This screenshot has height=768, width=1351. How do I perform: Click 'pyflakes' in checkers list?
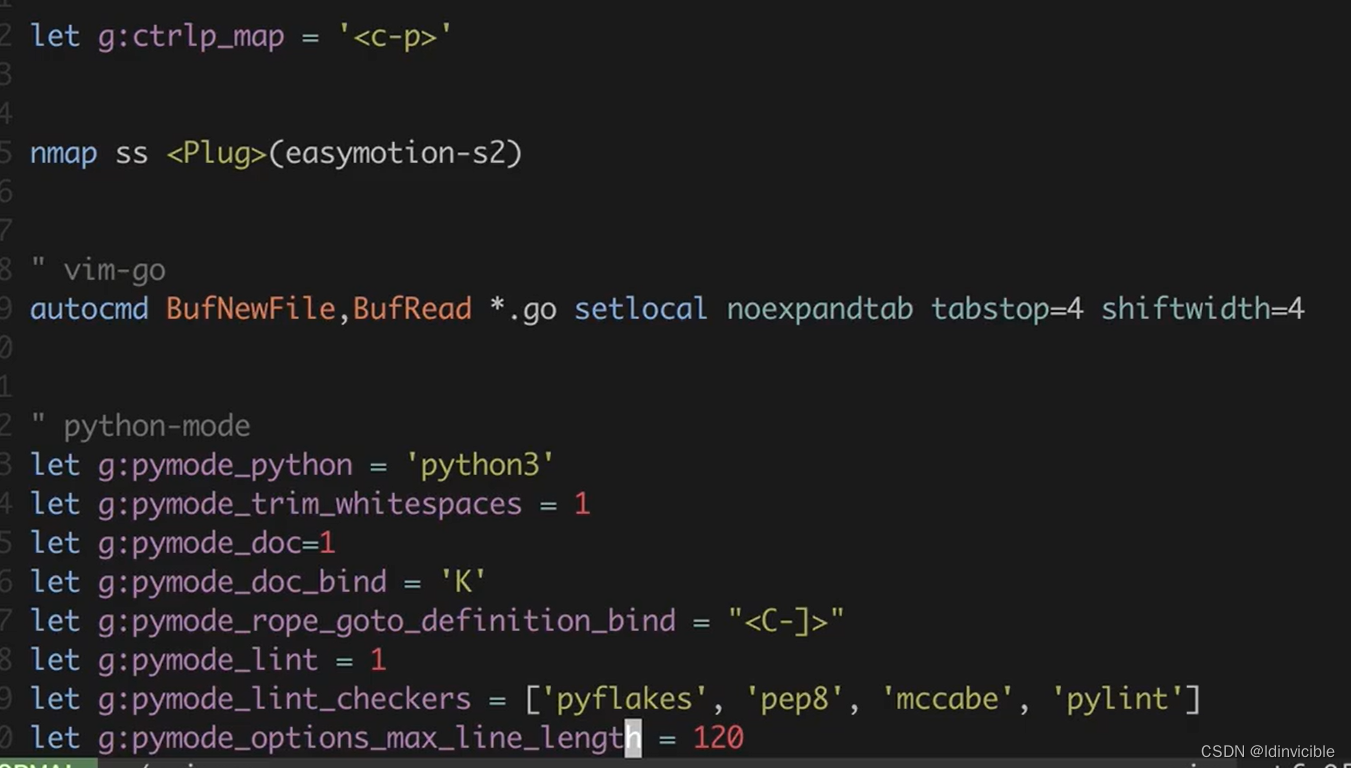tap(625, 699)
